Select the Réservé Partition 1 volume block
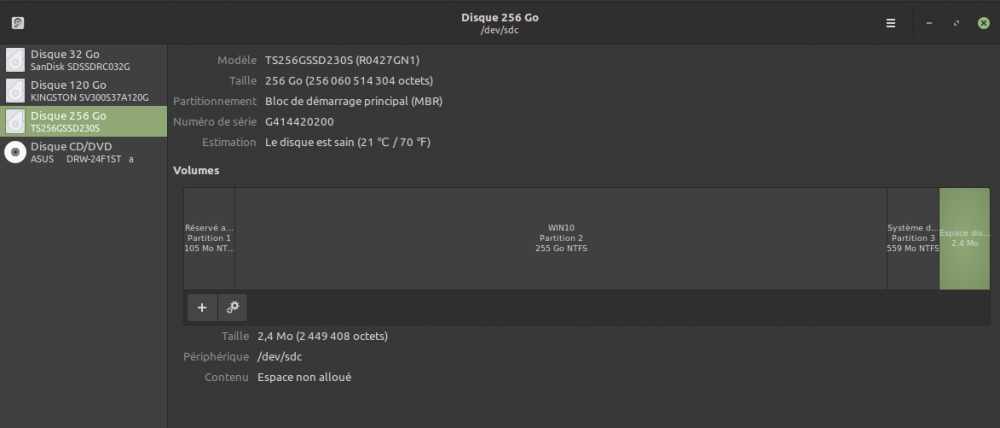 pos(209,238)
